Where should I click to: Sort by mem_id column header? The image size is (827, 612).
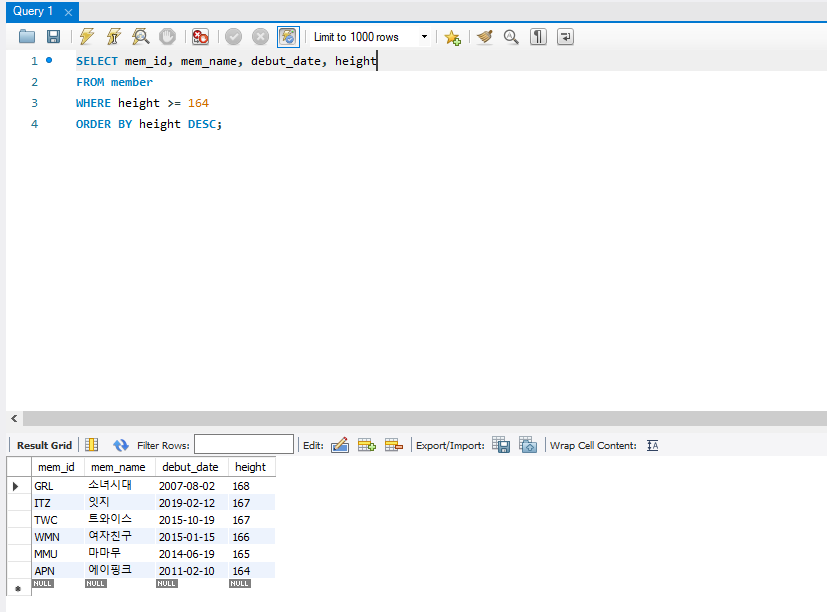pyautogui.click(x=56, y=467)
